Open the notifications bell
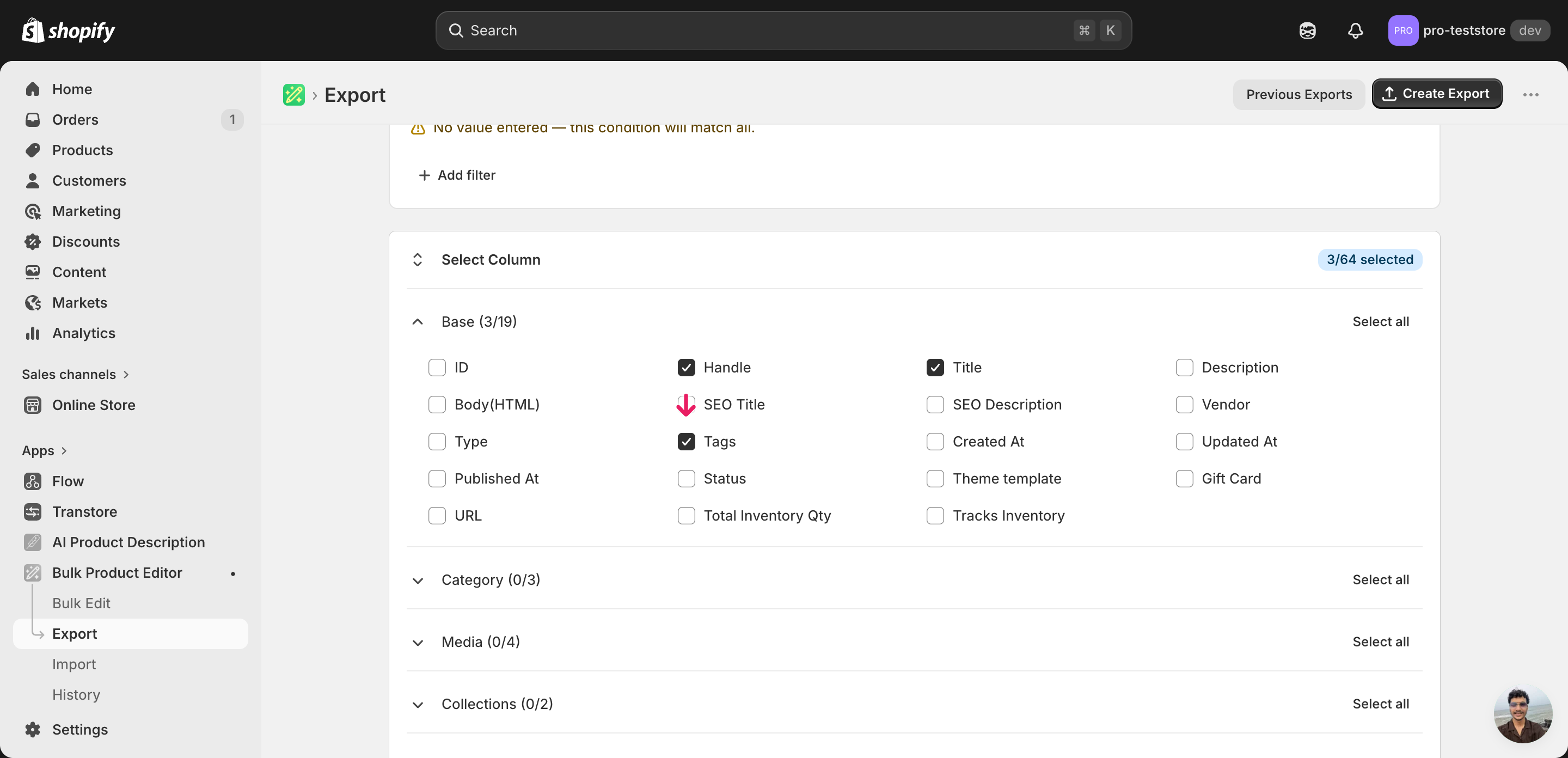This screenshot has height=758, width=1568. (x=1355, y=30)
